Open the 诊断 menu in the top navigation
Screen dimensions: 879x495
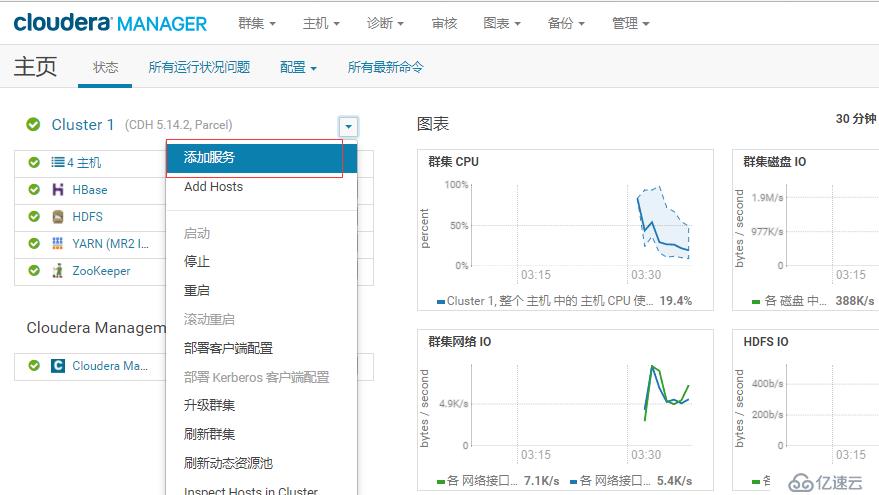385,24
